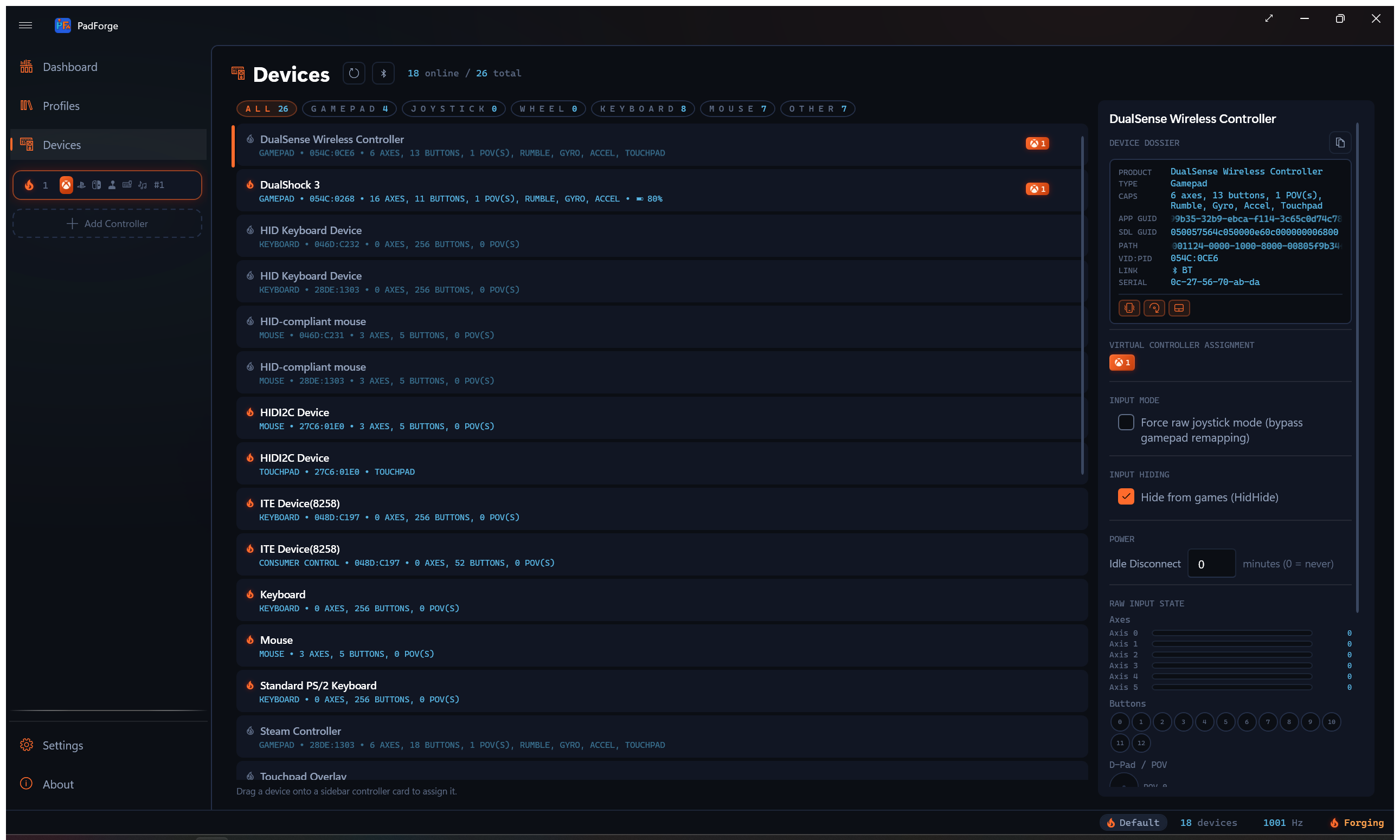Image resolution: width=1400 pixels, height=840 pixels.
Task: Click the #1 slot label on controller card
Action: (159, 185)
